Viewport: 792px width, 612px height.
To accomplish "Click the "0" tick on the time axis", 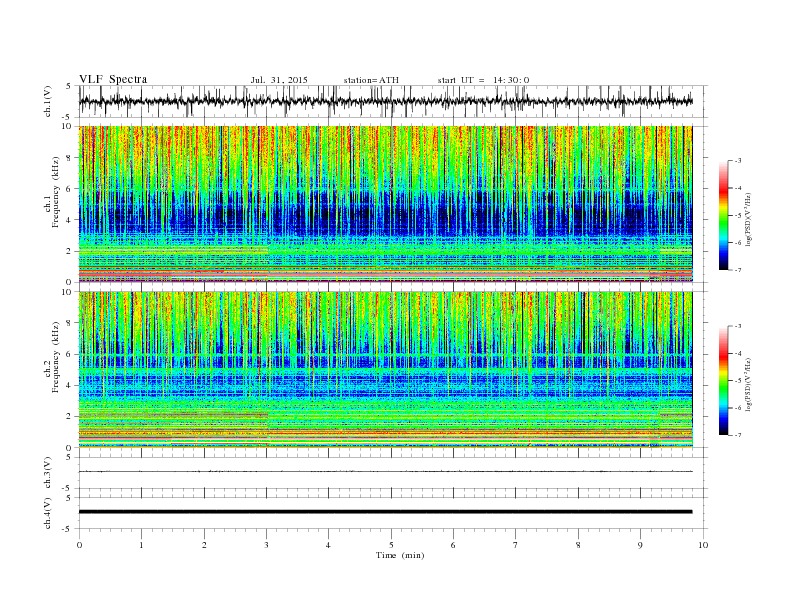I will click(79, 545).
